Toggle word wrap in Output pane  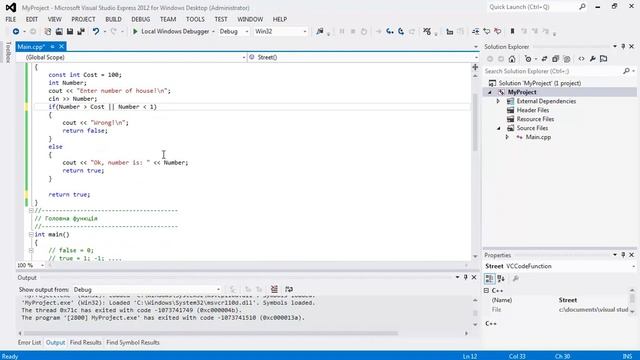[x=289, y=289]
